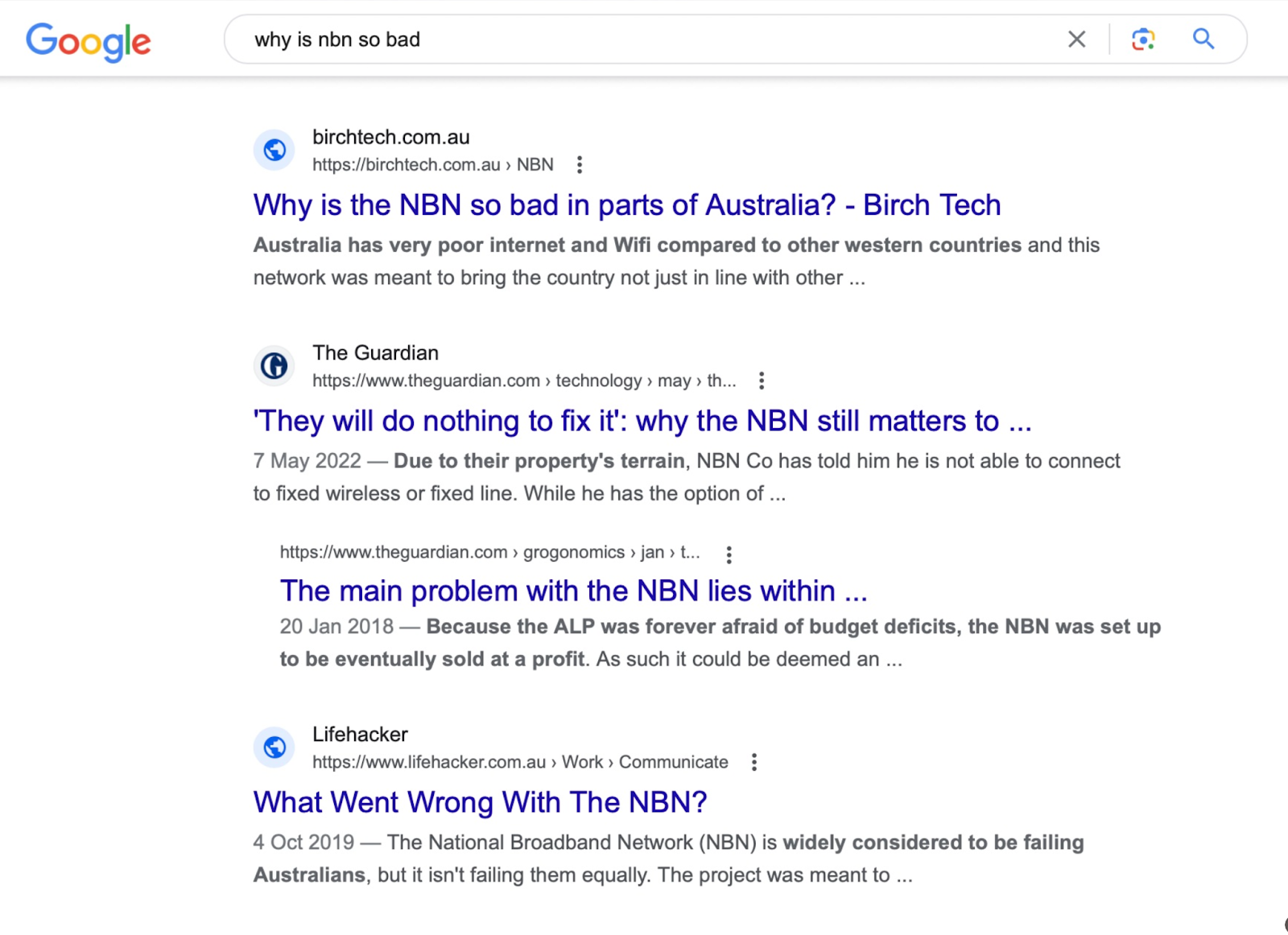Click the '7 May 2022' result date
Viewport: 1288px width, 935px height.
(308, 461)
